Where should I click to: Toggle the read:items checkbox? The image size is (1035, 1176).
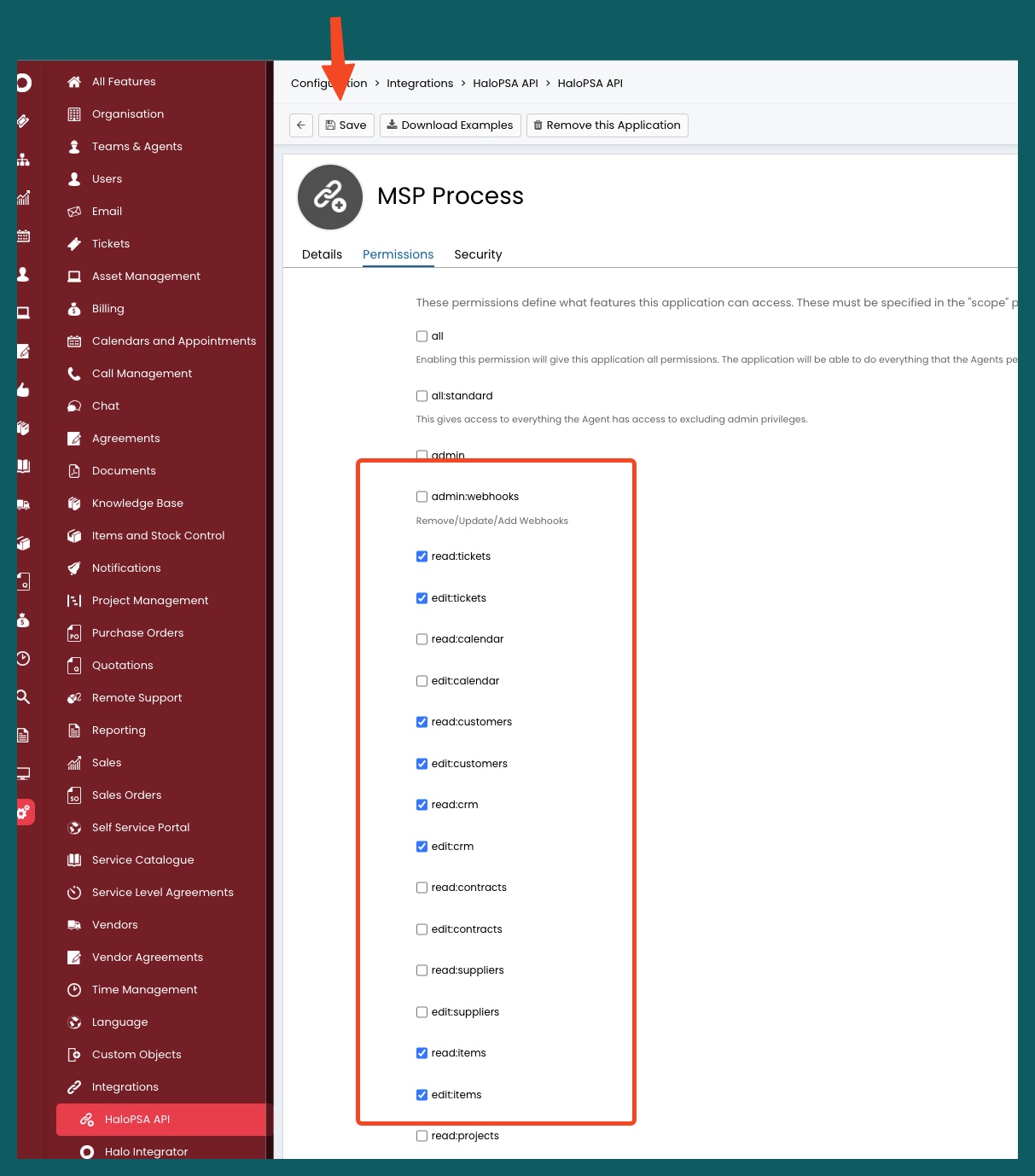coord(422,1053)
